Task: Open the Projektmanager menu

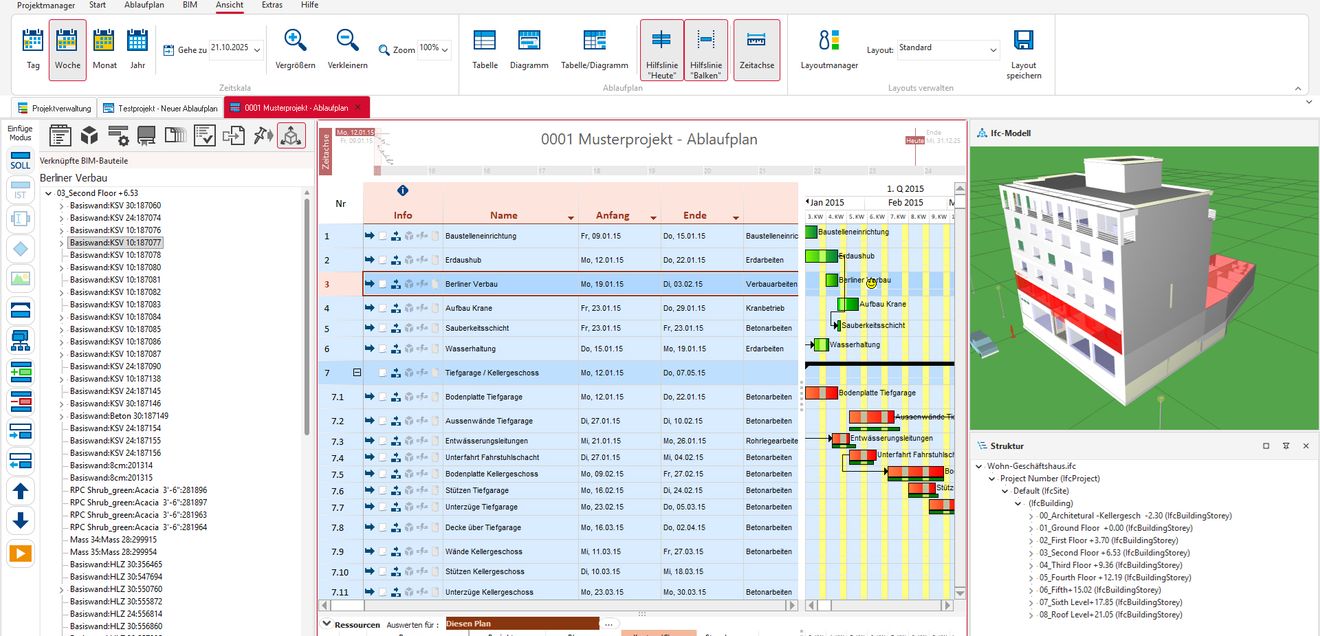Action: (45, 5)
